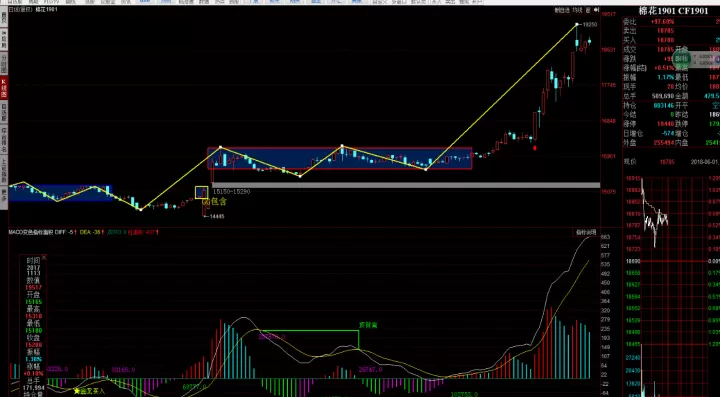The image size is (720, 397).
Task: Open the 首页 sidebar tab
Action: click(x=4, y=19)
